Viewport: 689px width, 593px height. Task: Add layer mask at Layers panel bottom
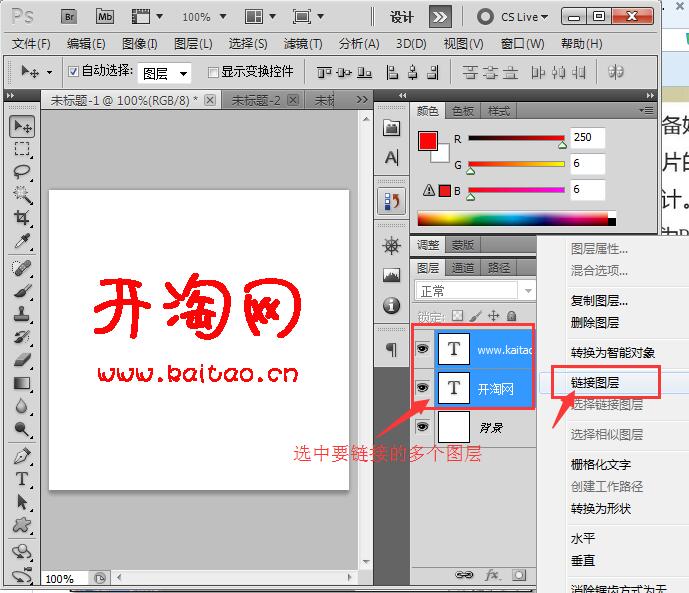pyautogui.click(x=519, y=575)
